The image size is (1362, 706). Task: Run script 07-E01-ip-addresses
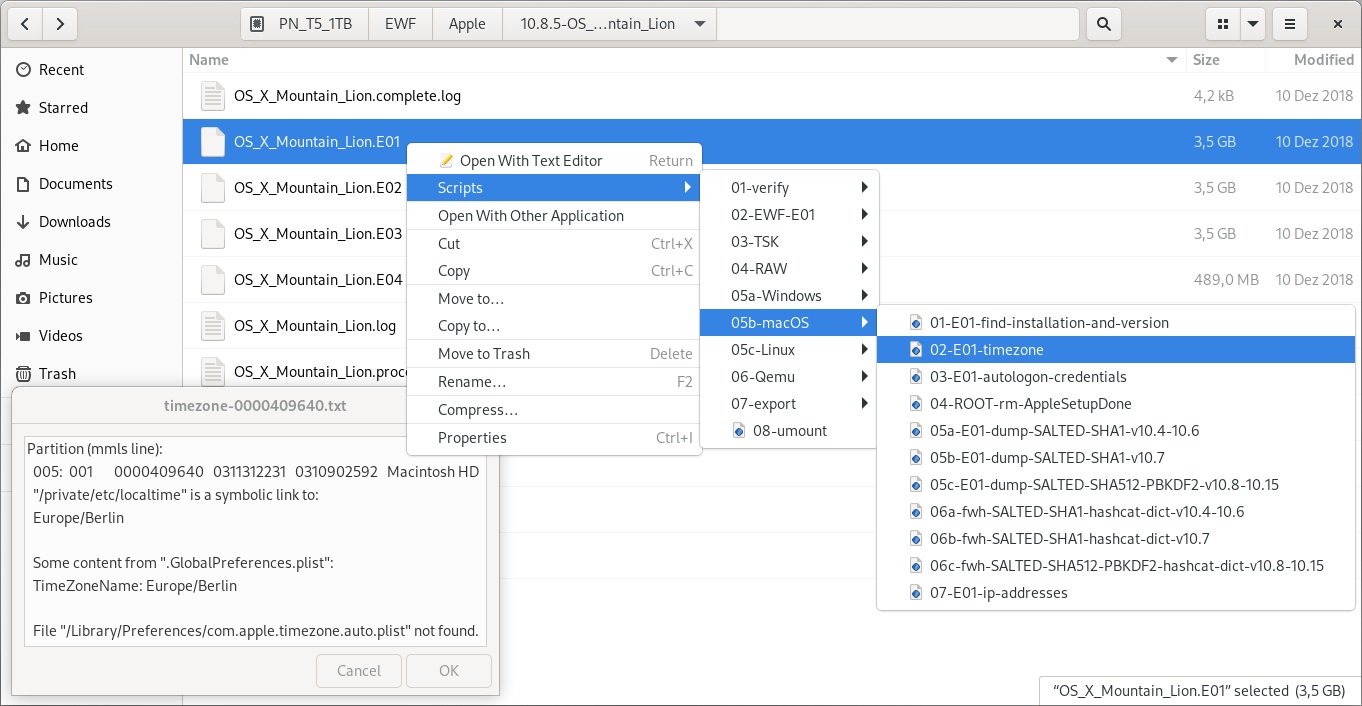[1116, 593]
